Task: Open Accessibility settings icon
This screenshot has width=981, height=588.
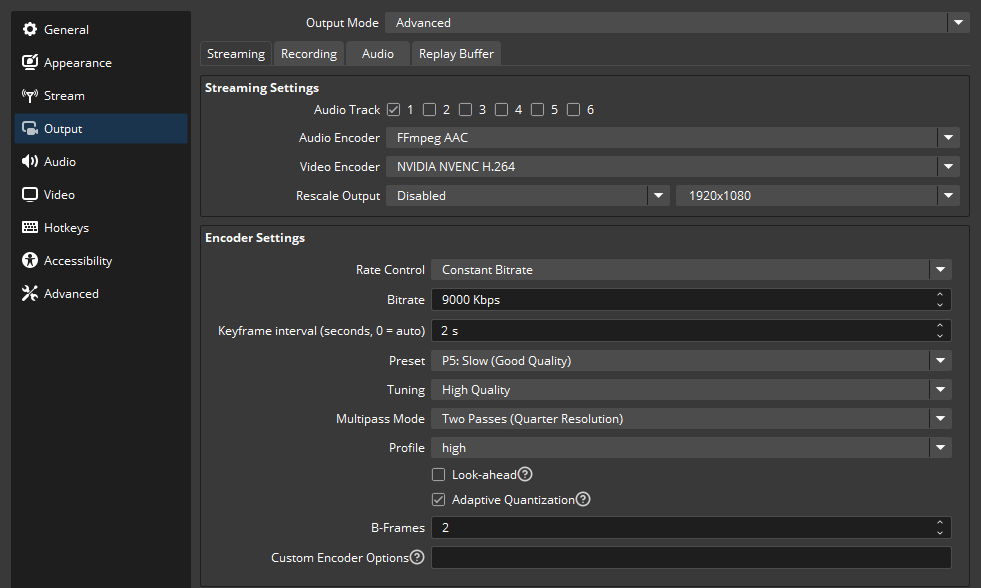Action: pos(30,261)
